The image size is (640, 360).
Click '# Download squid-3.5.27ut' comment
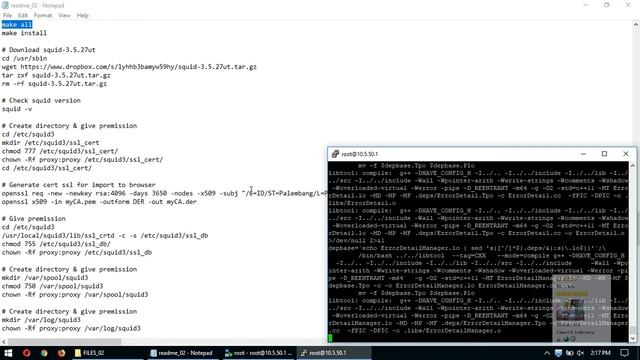click(x=49, y=50)
